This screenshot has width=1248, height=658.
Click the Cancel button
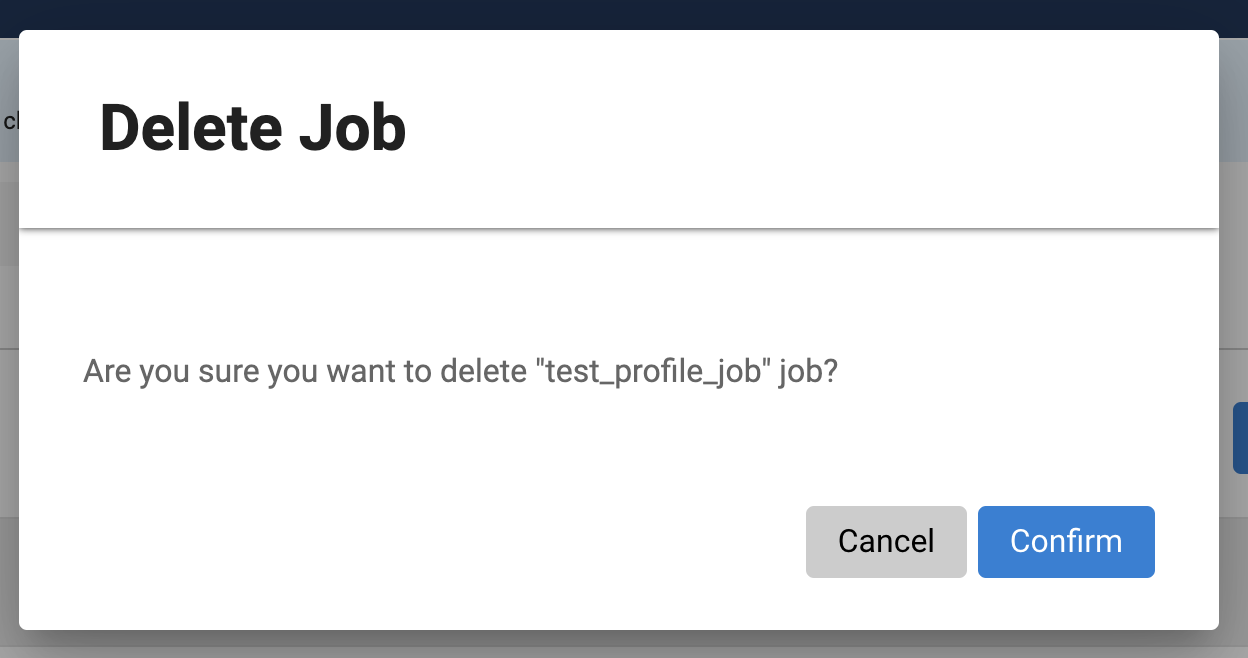[x=886, y=542]
